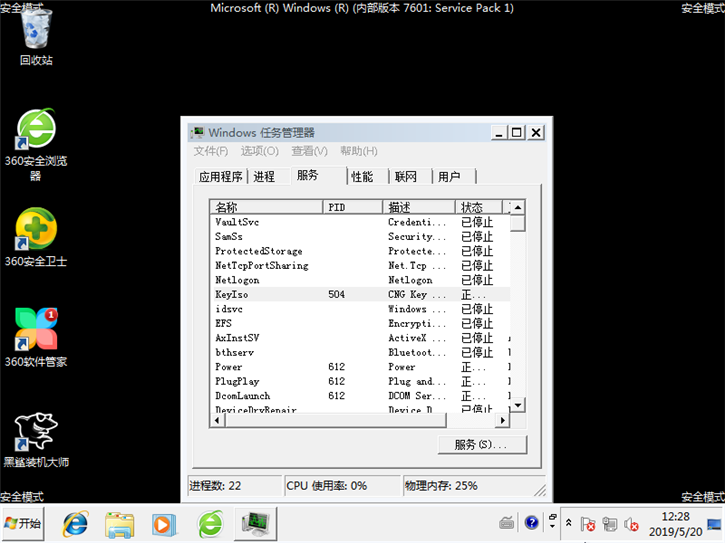Open the 选项(O) menu
The height and width of the screenshot is (543, 725).
click(x=259, y=151)
